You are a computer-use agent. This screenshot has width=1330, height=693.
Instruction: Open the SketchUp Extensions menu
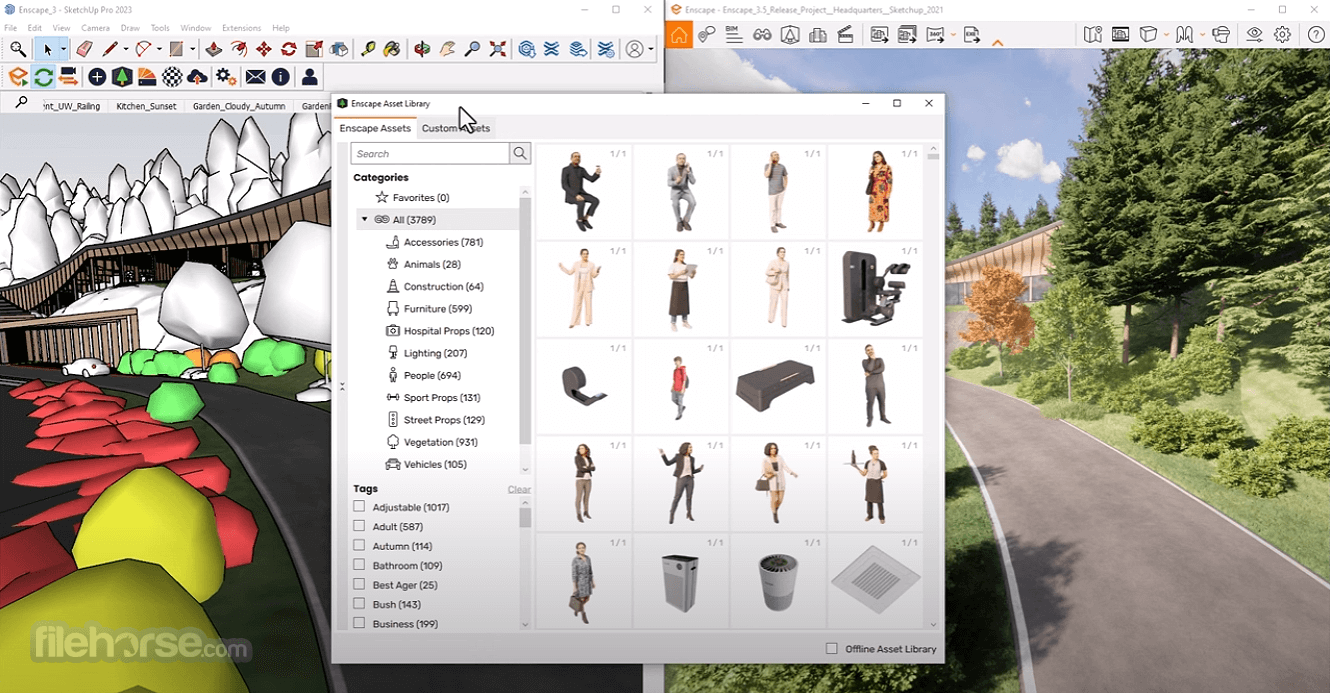(241, 28)
